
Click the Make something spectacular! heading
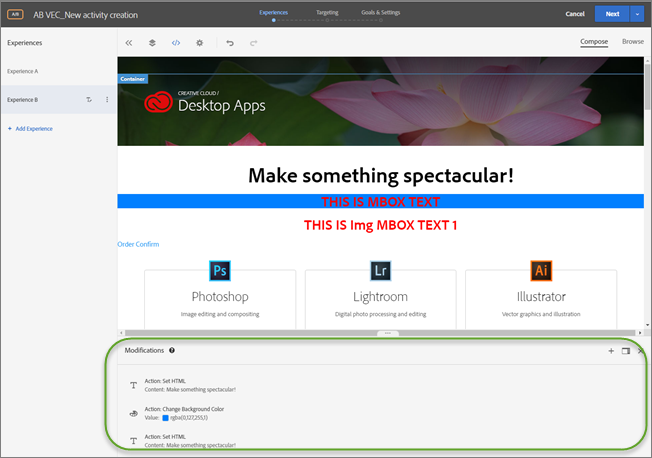pyautogui.click(x=381, y=175)
